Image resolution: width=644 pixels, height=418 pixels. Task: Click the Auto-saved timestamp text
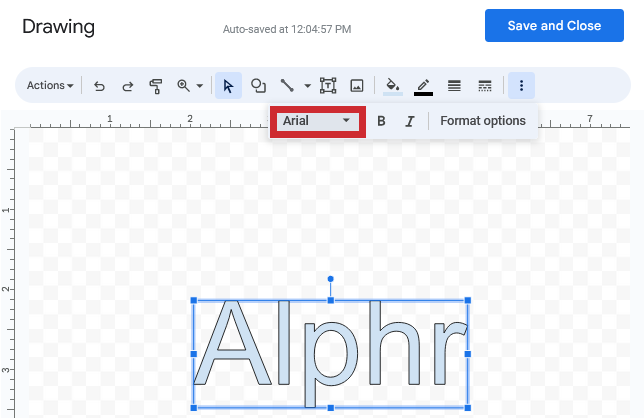(x=287, y=29)
